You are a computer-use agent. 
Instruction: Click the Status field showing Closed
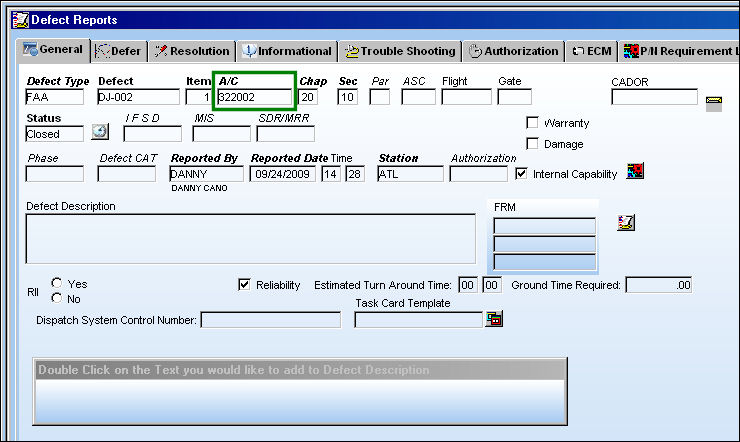(x=54, y=134)
